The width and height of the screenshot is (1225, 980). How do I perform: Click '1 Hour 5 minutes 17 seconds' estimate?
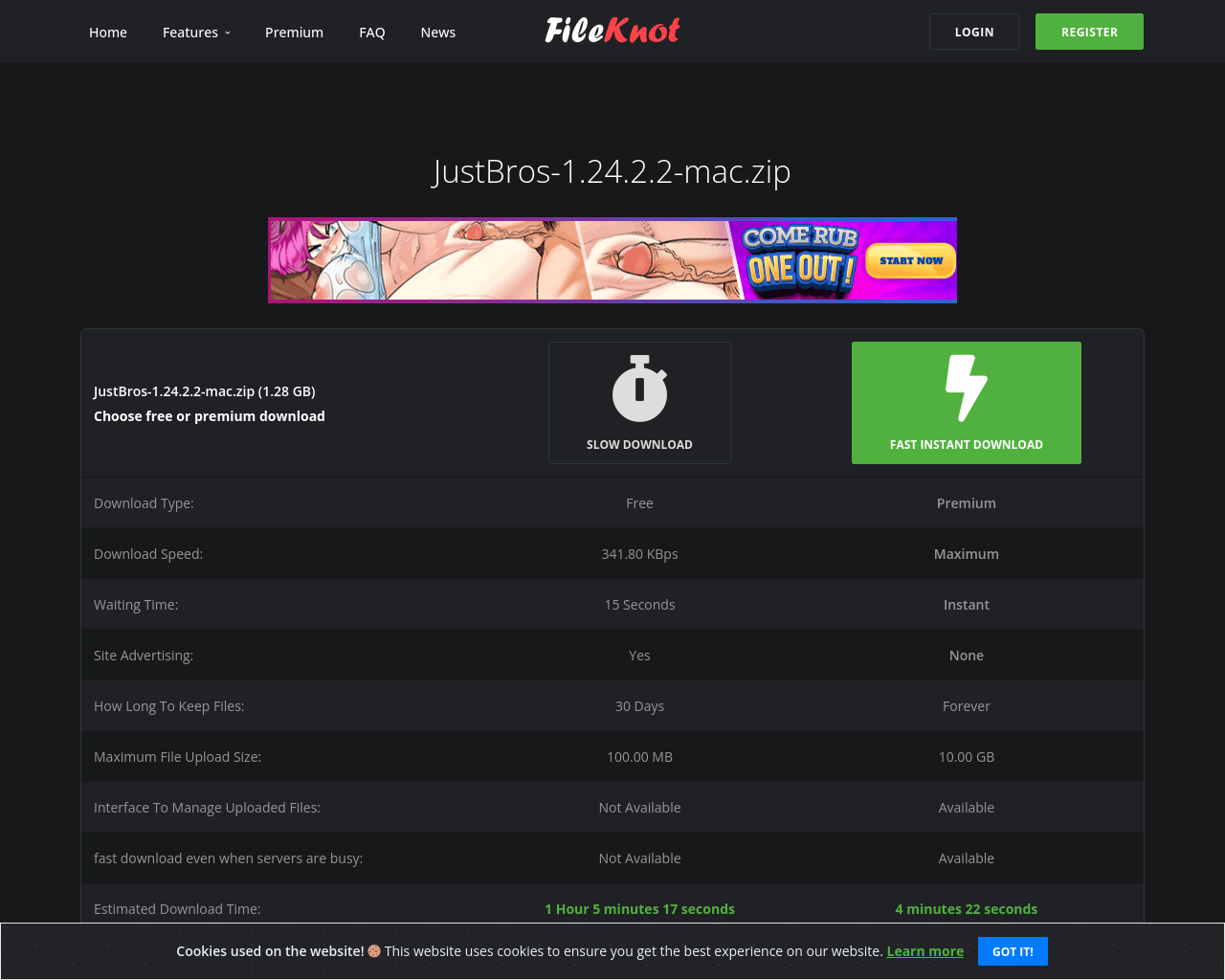(x=639, y=909)
